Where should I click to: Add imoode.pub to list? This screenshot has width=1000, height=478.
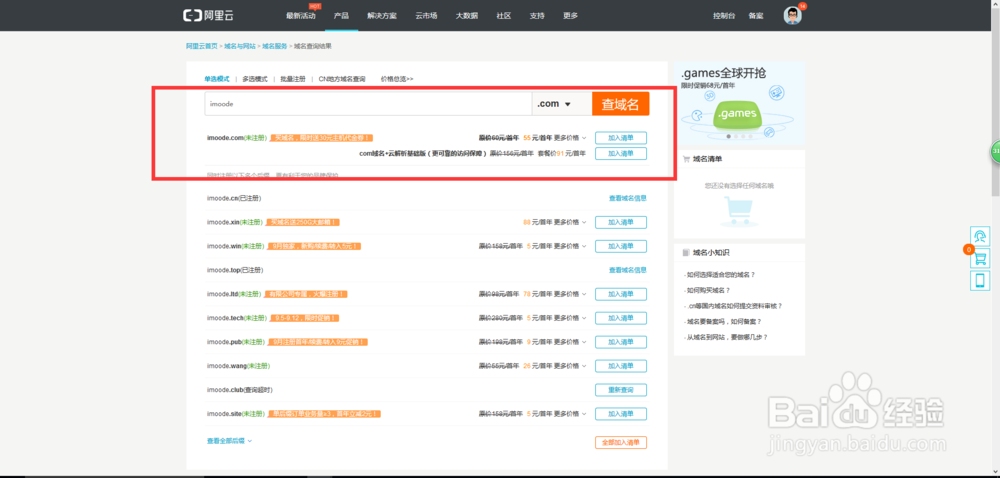(x=621, y=342)
